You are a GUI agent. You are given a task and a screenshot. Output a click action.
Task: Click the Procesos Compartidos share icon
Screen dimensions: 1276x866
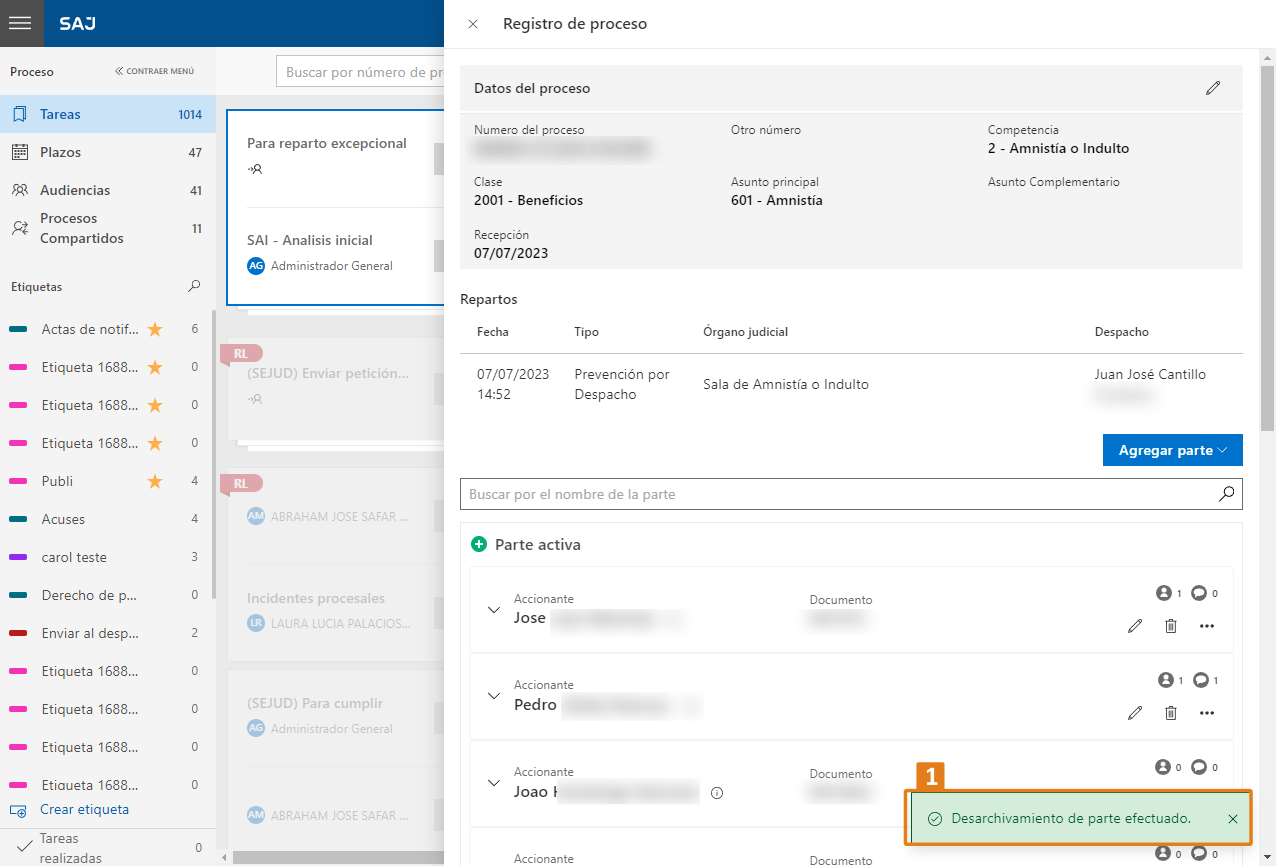(19, 228)
